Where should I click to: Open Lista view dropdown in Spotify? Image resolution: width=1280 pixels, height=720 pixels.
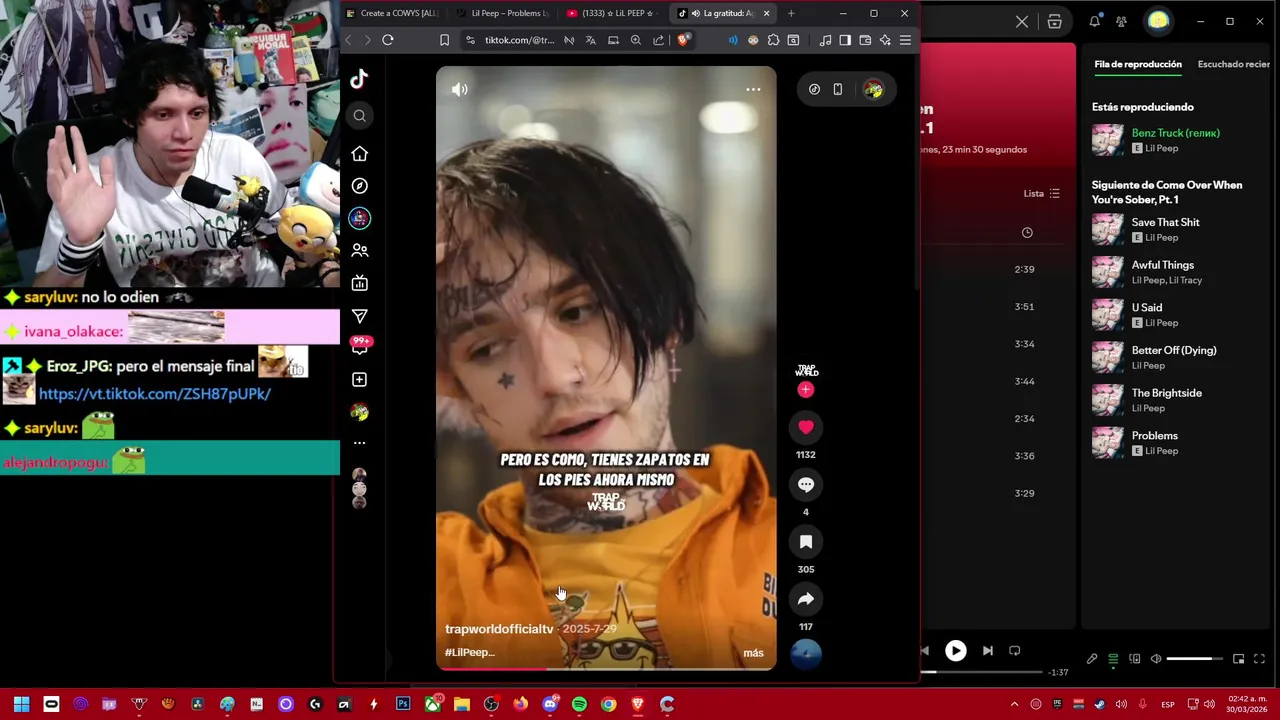1042,193
